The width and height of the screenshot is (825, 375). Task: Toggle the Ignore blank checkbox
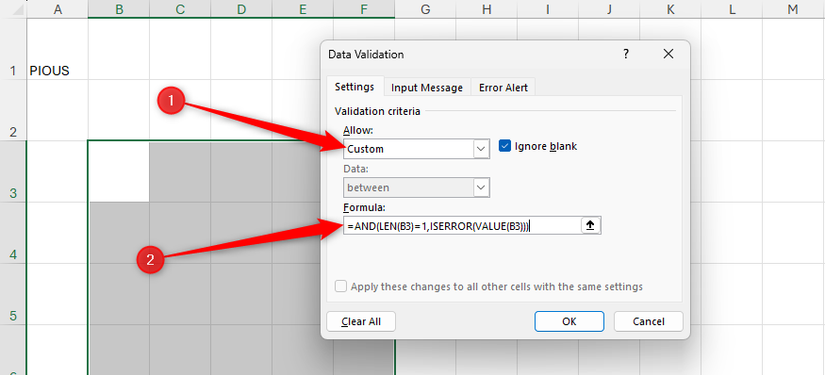[505, 146]
